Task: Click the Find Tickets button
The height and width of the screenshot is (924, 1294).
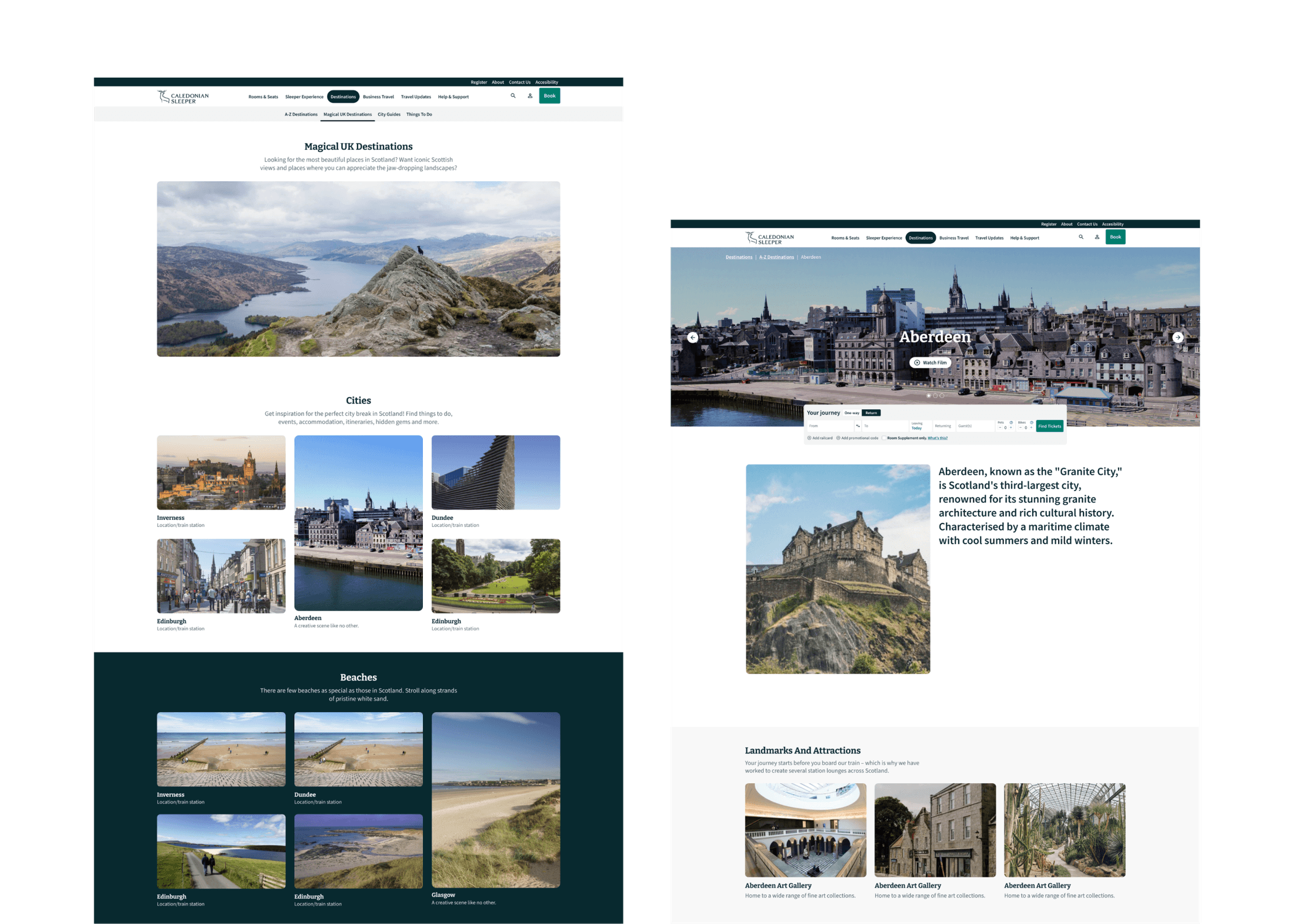Action: pyautogui.click(x=1049, y=426)
